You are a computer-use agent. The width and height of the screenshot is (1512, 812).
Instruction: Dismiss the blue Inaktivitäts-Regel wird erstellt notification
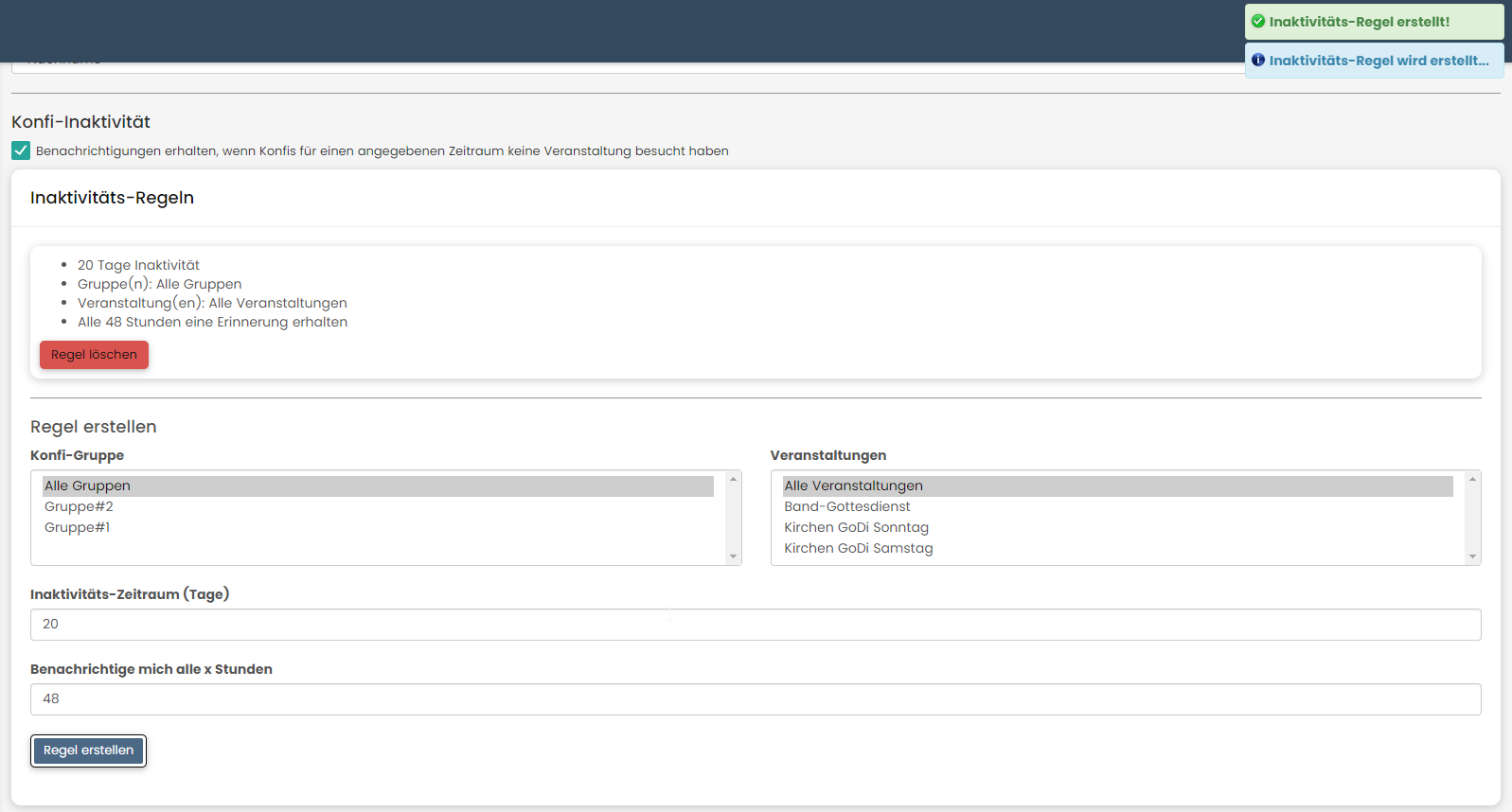(x=1375, y=61)
